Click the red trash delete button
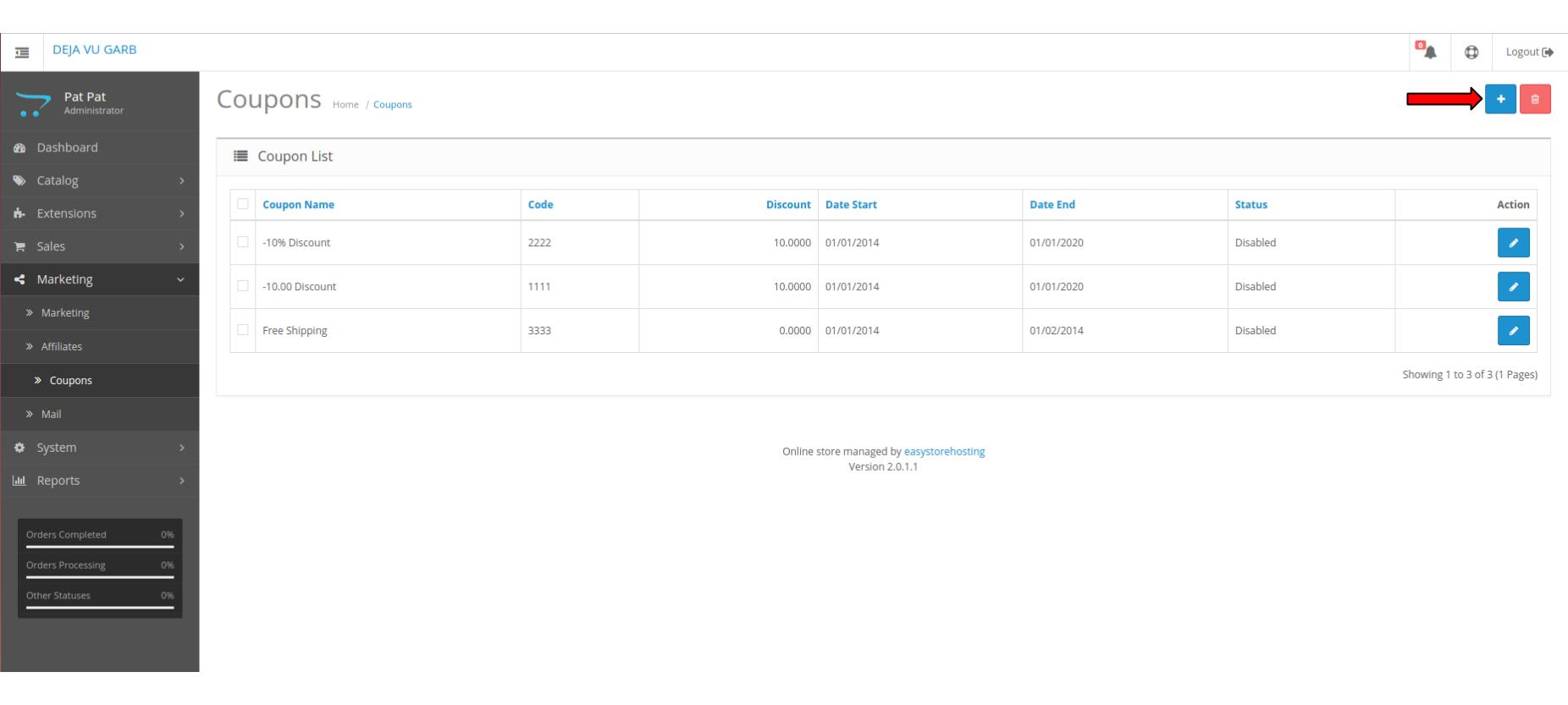This screenshot has height=705, width=1568. (1535, 99)
